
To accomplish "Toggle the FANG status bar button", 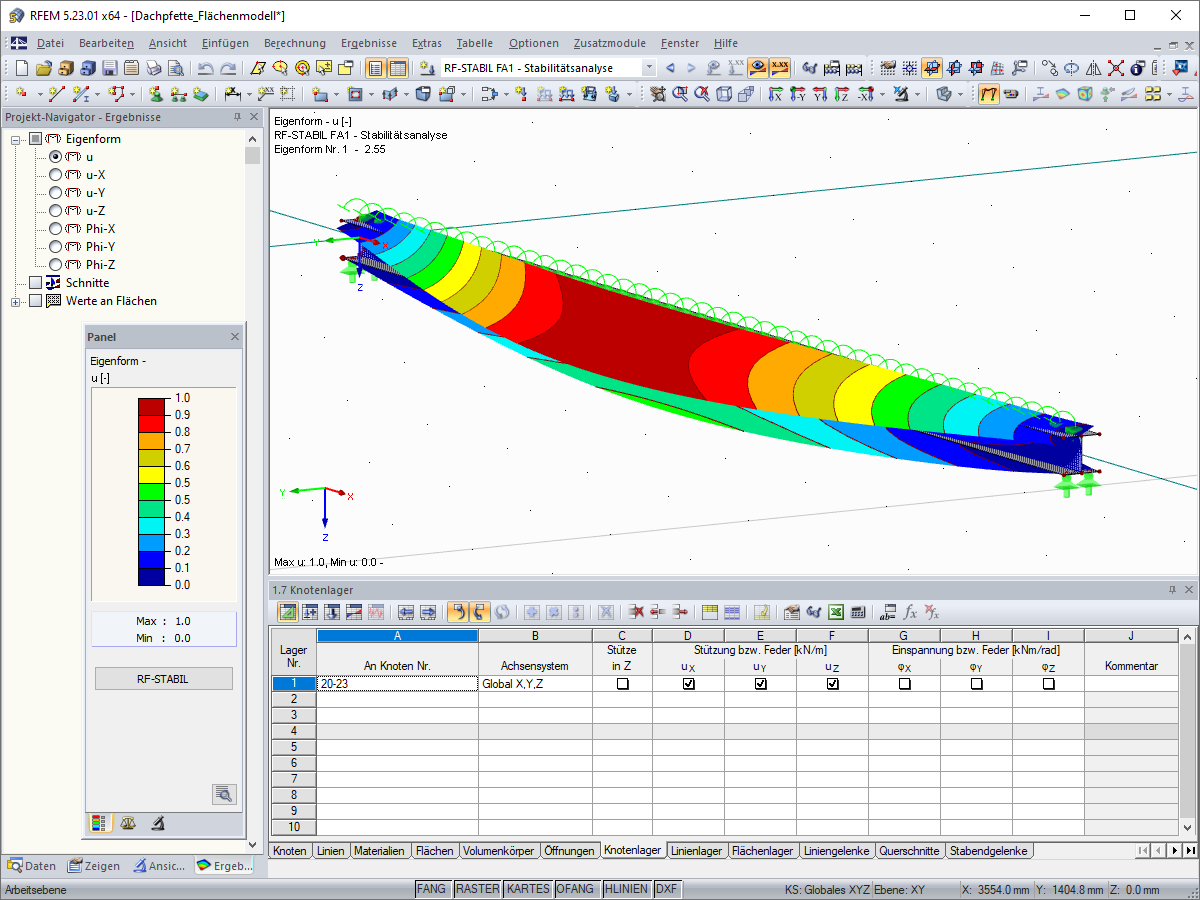I will tap(432, 889).
